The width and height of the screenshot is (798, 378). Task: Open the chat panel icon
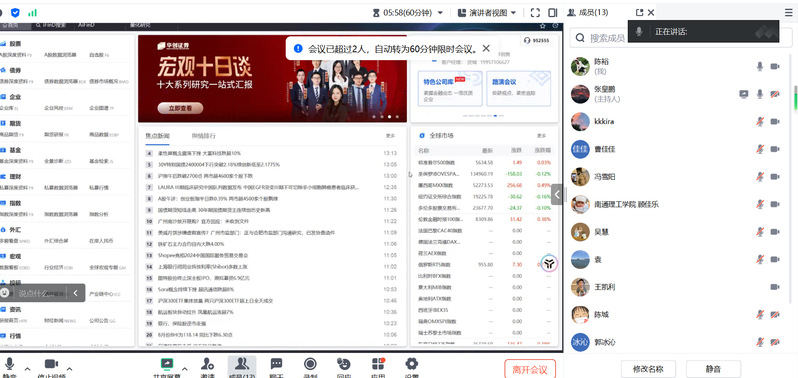276,364
